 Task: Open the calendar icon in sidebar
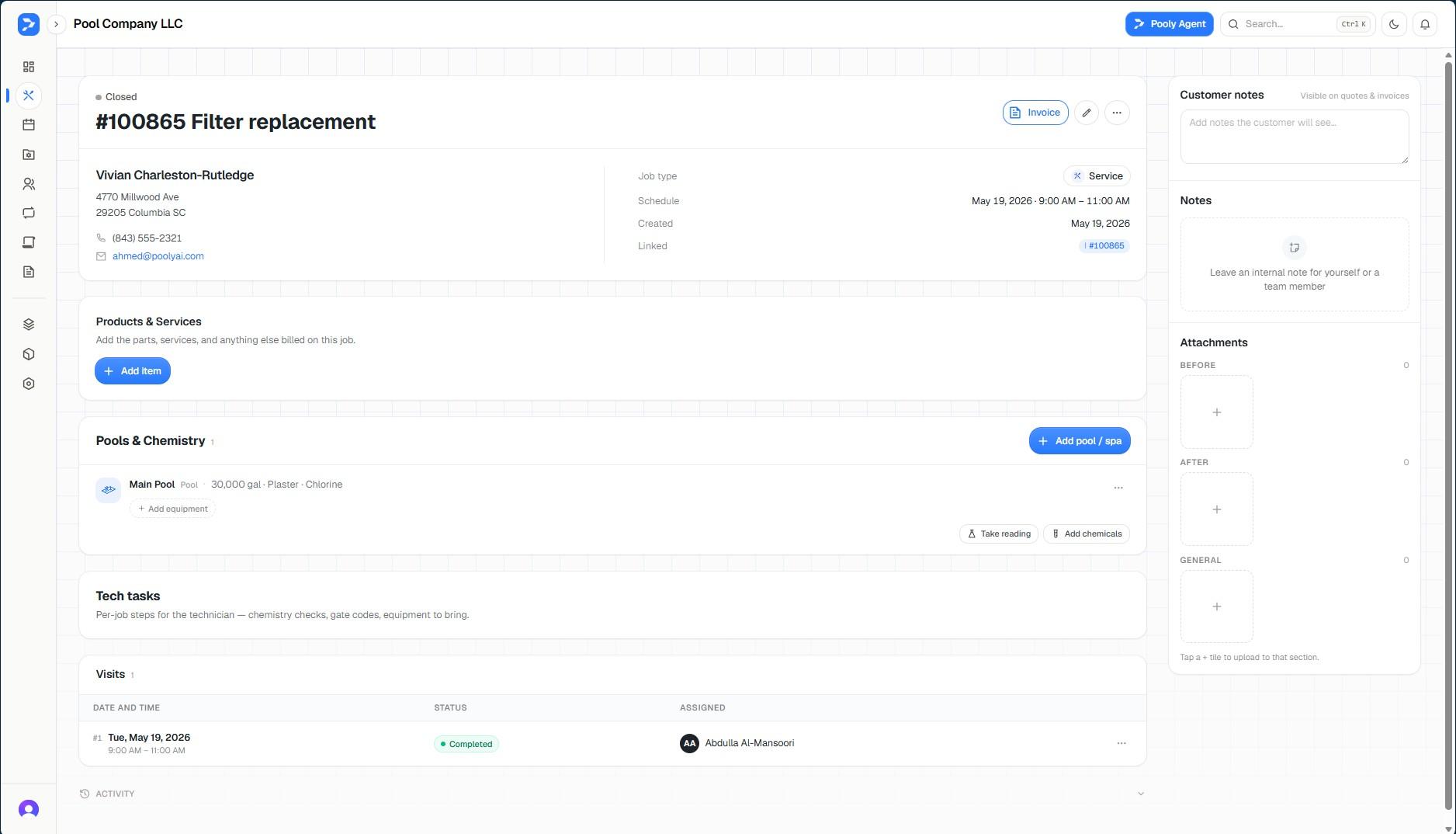29,125
